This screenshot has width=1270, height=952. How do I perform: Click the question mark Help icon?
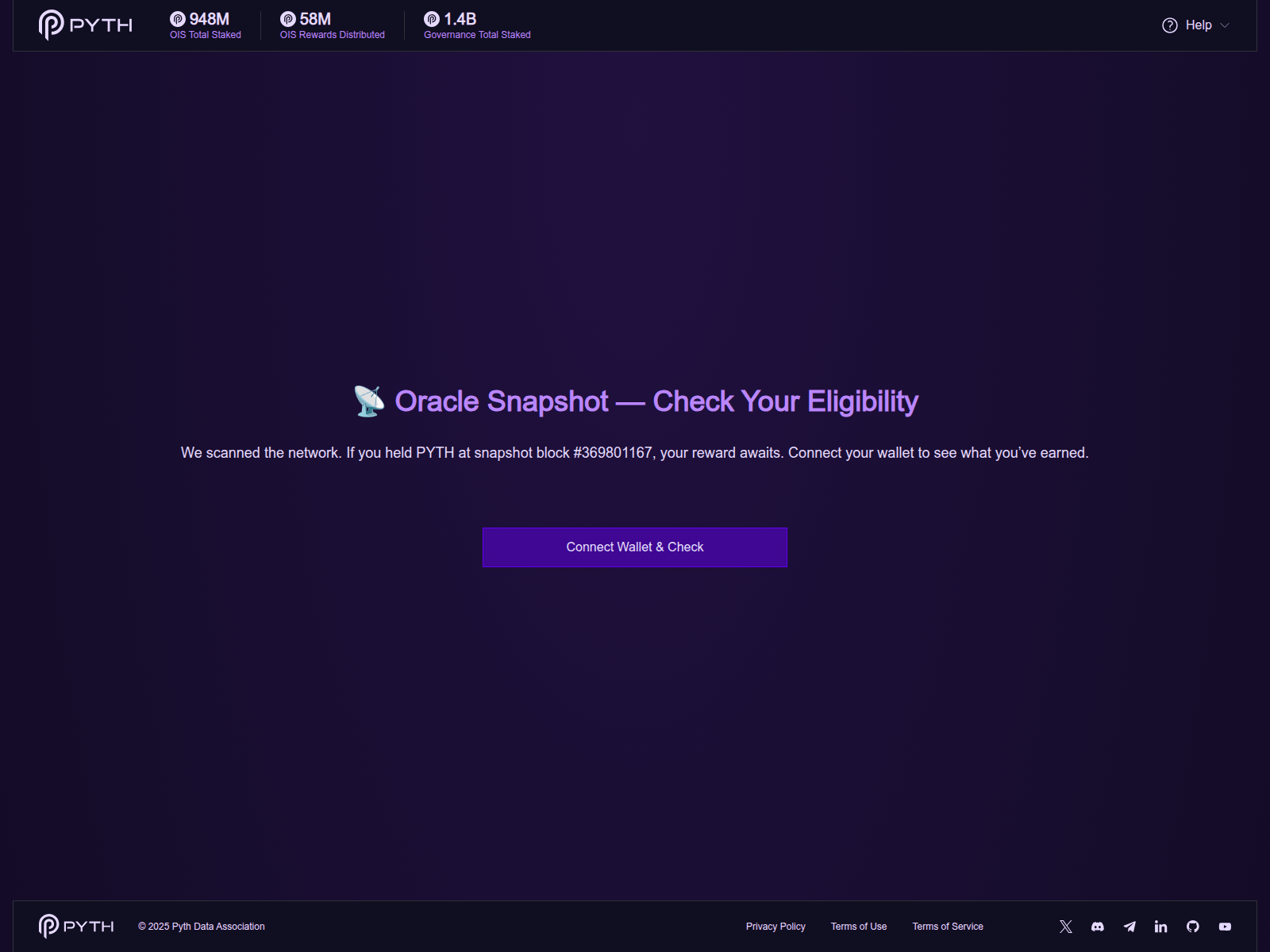point(1169,25)
